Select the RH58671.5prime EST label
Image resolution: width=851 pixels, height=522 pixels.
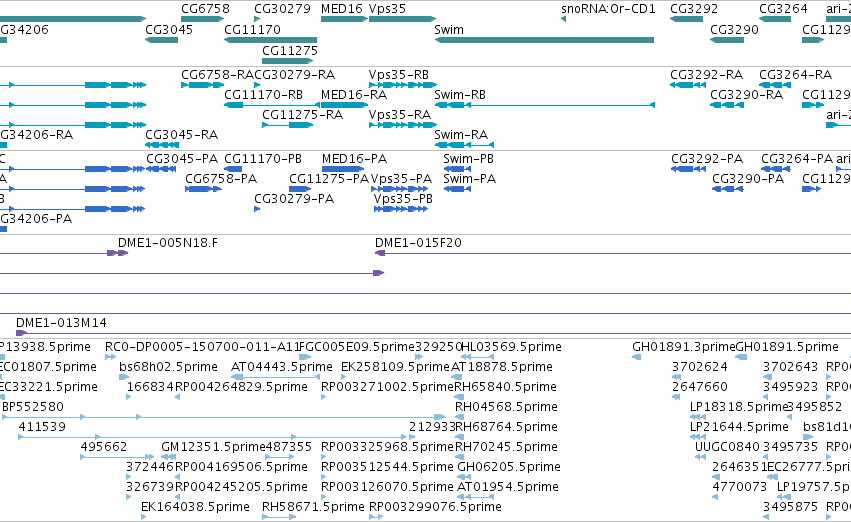tap(313, 506)
